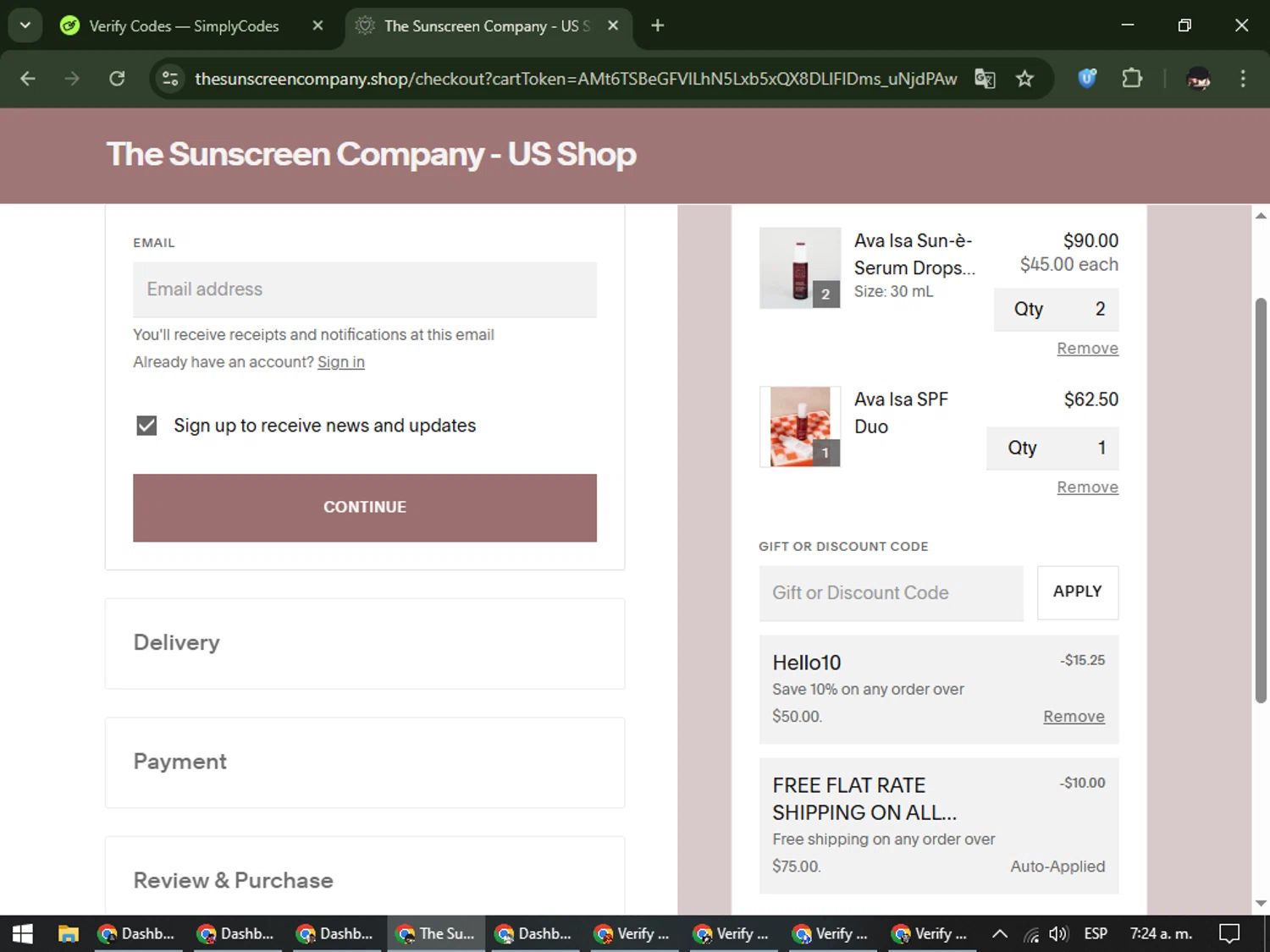Click the $62.50 price text

[1091, 399]
